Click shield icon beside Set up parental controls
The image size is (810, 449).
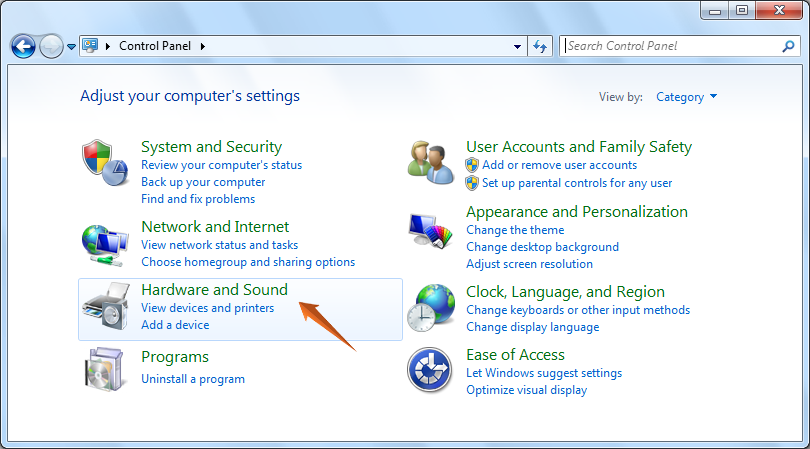coord(472,183)
